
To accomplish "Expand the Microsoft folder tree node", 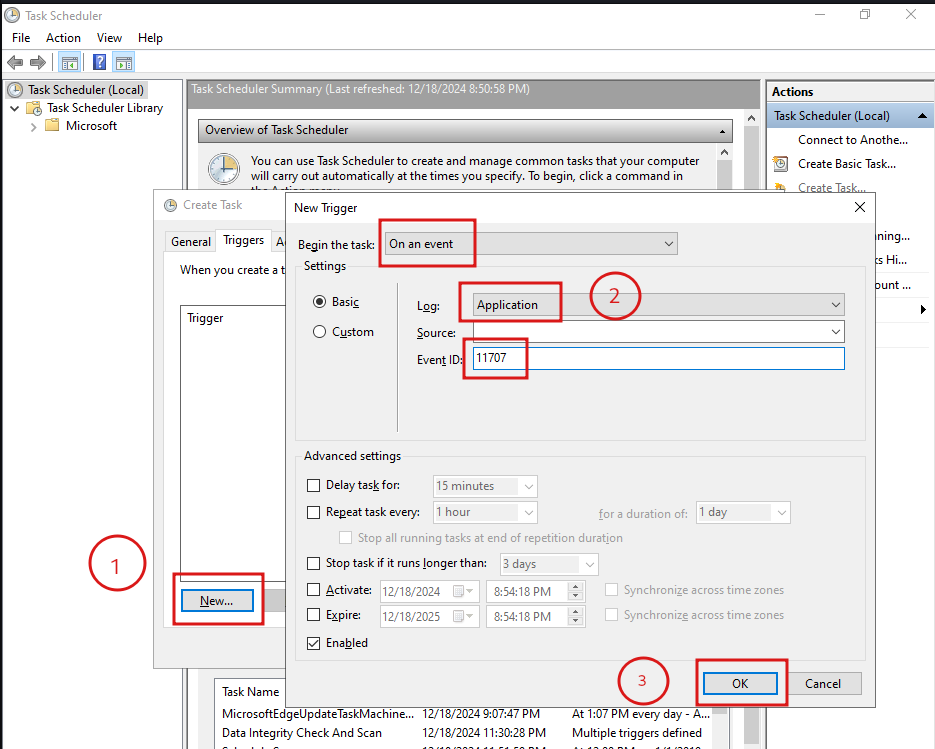I will pyautogui.click(x=34, y=126).
